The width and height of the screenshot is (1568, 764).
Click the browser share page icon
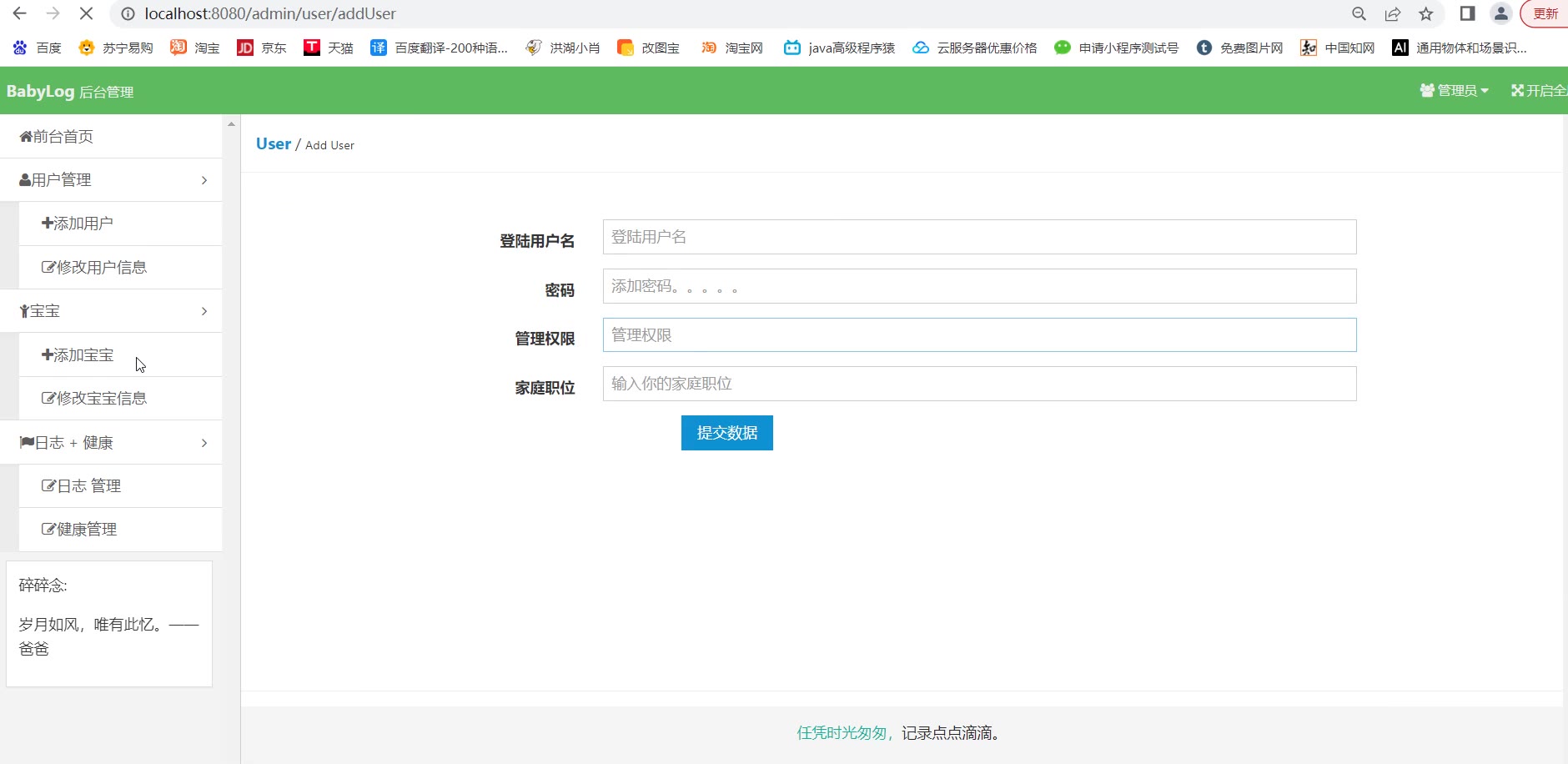1392,13
